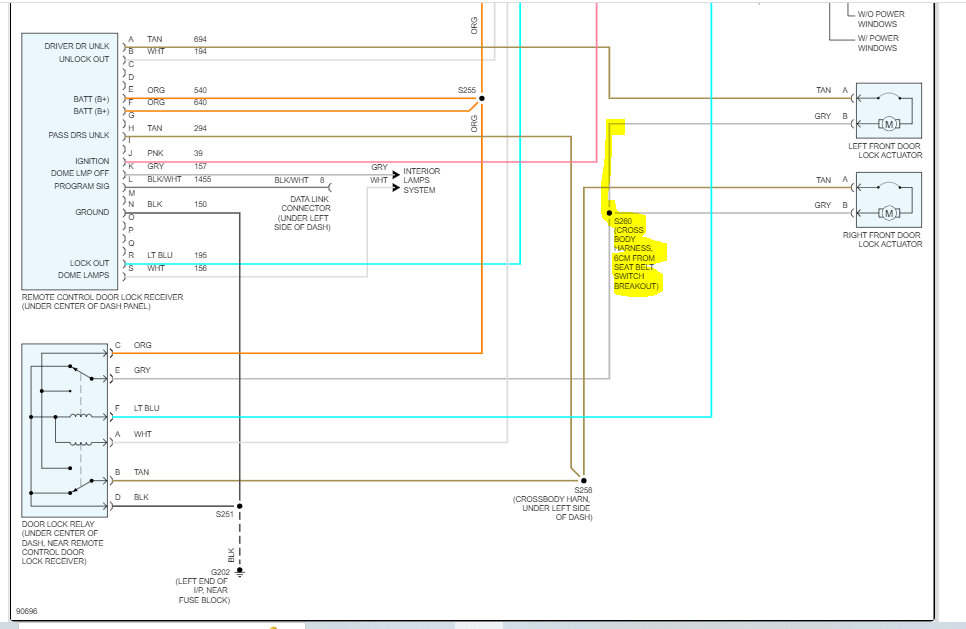966x629 pixels.
Task: Select the DOME LAMPS label
Action: coord(84,275)
